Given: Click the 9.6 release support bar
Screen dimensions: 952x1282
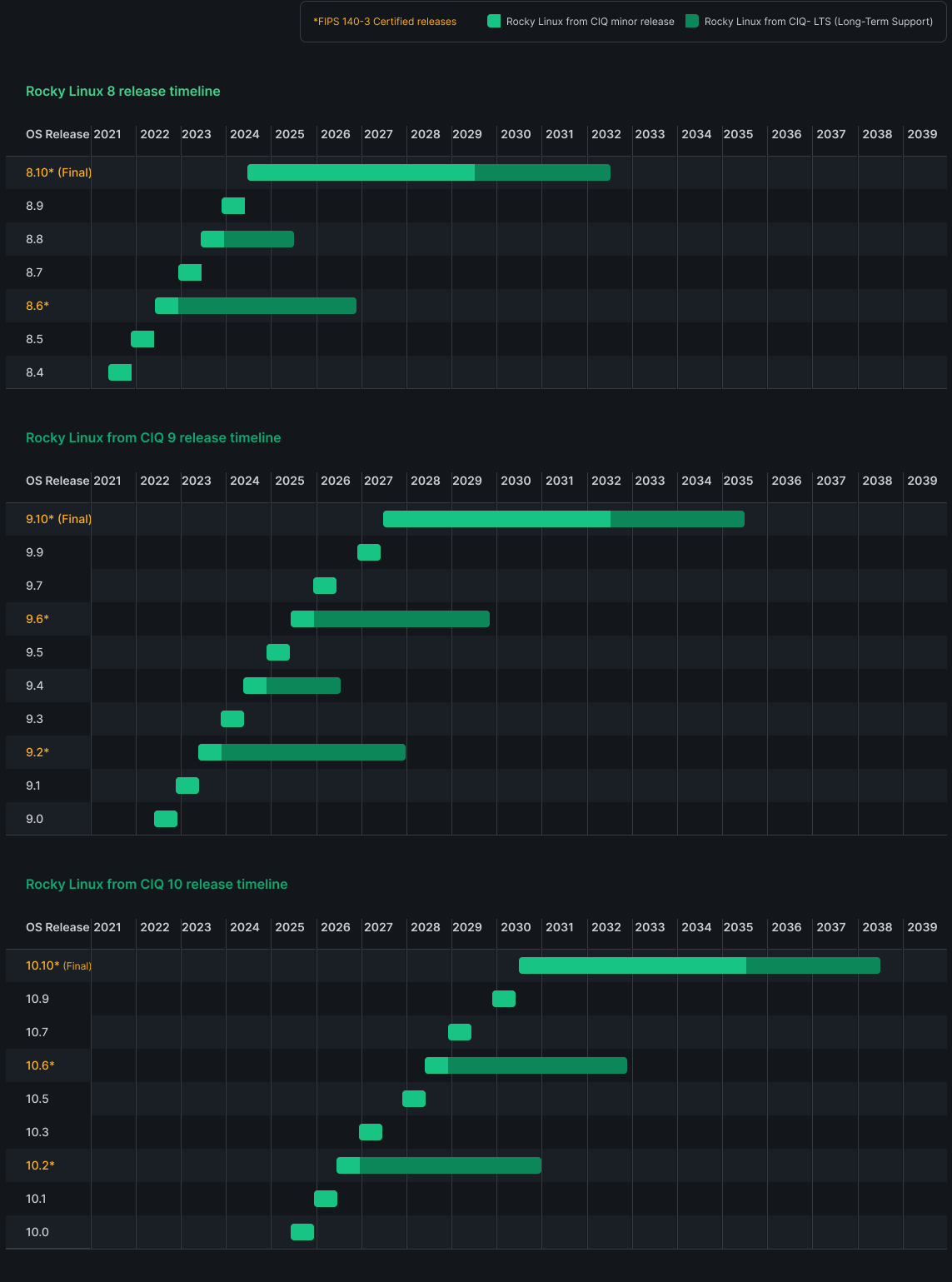Looking at the screenshot, I should tap(390, 619).
